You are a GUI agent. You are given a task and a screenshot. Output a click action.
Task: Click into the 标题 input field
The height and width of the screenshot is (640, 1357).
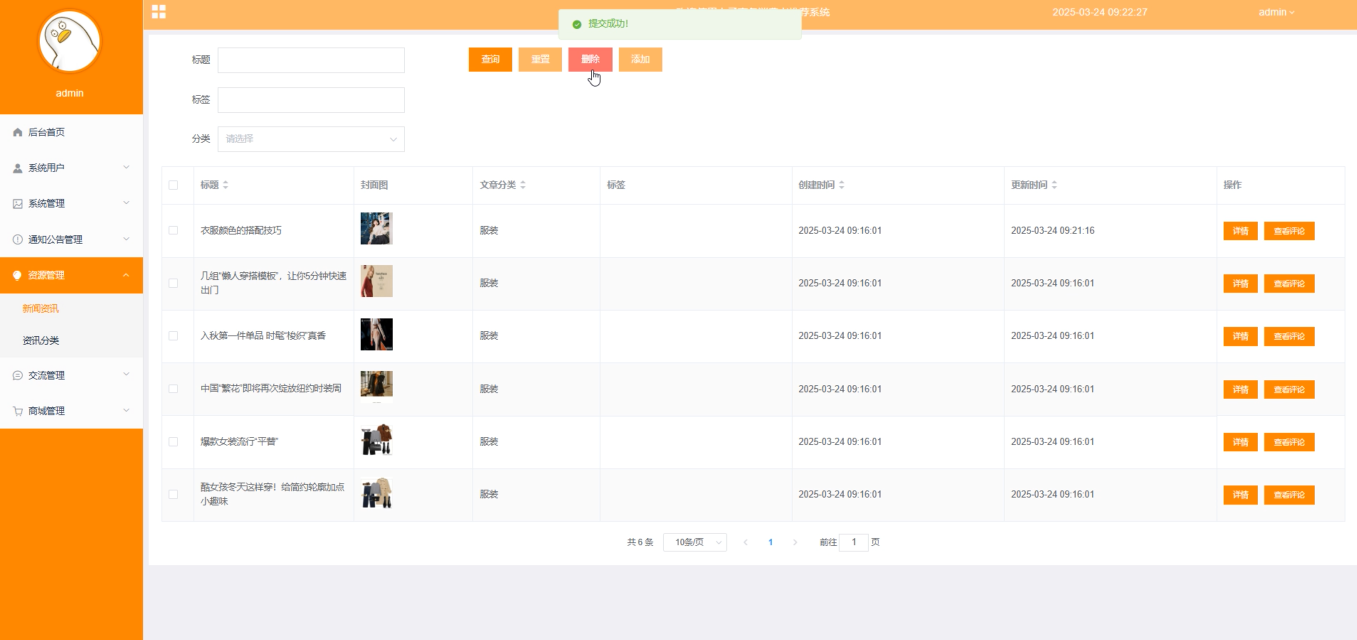pyautogui.click(x=311, y=60)
